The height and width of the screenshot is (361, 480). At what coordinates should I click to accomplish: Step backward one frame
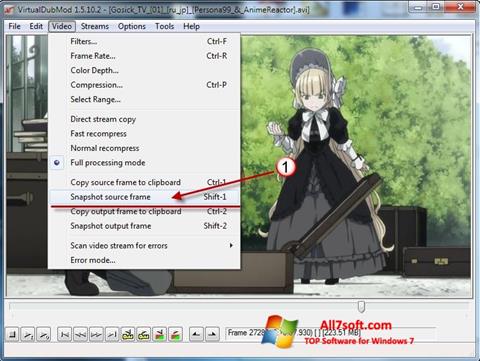click(80, 334)
